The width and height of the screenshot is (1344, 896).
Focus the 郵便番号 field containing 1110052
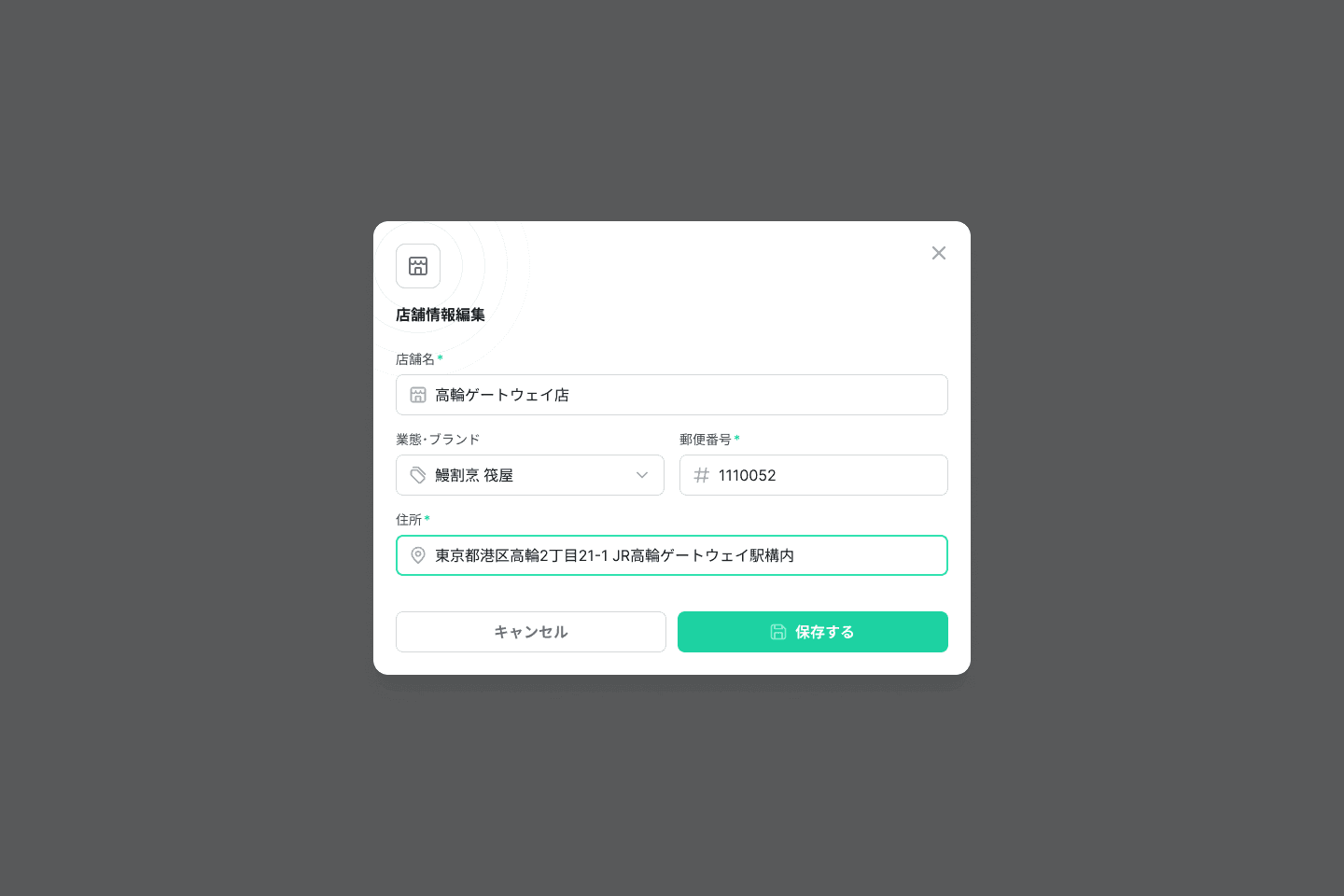coord(814,475)
